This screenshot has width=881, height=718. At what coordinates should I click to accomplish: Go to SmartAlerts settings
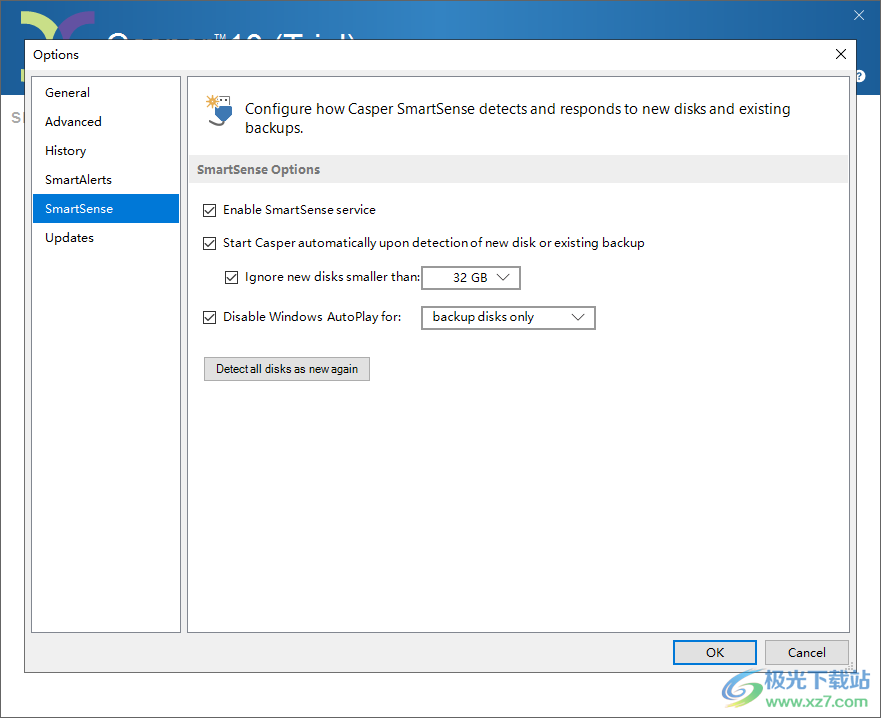[x=78, y=180]
